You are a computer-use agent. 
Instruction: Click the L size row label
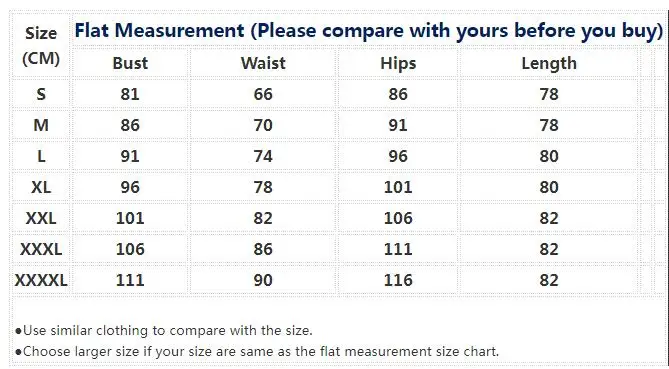41,156
